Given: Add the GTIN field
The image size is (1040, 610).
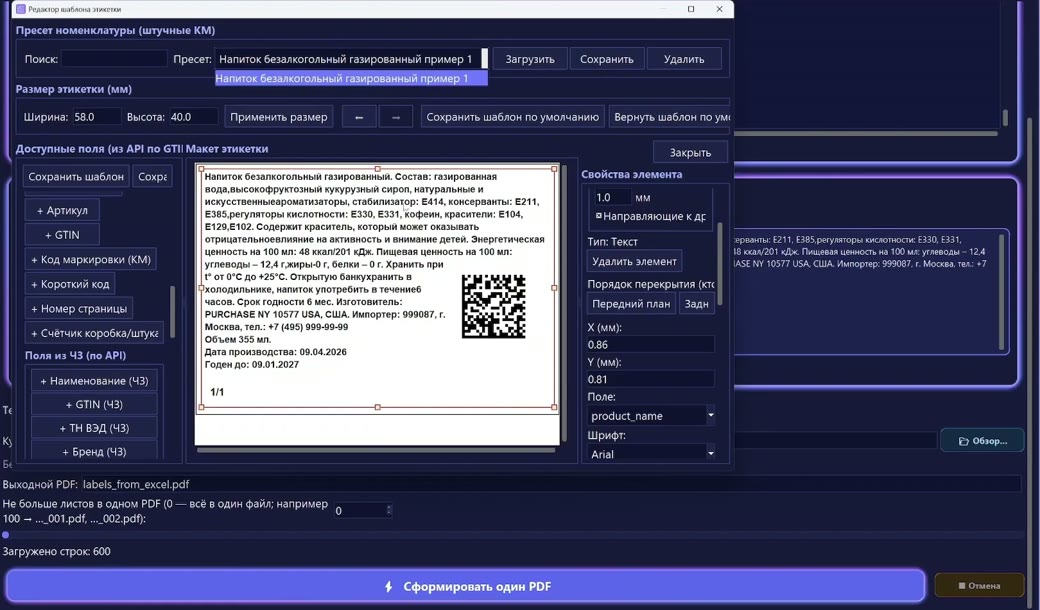Looking at the screenshot, I should coord(62,235).
